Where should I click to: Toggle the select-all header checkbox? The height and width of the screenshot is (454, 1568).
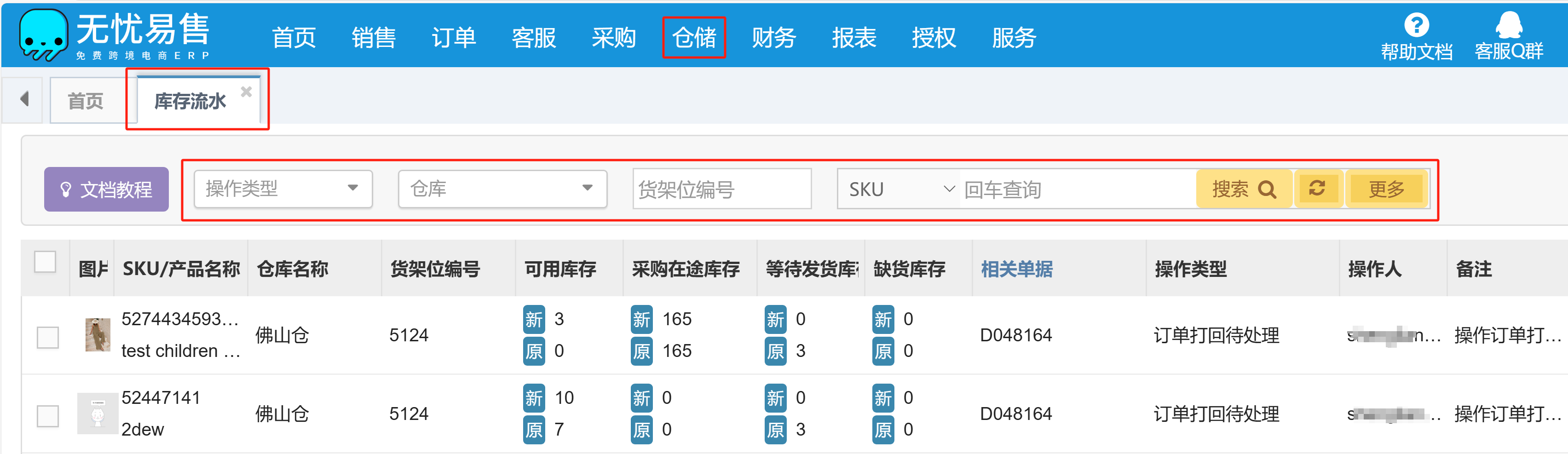(x=45, y=262)
